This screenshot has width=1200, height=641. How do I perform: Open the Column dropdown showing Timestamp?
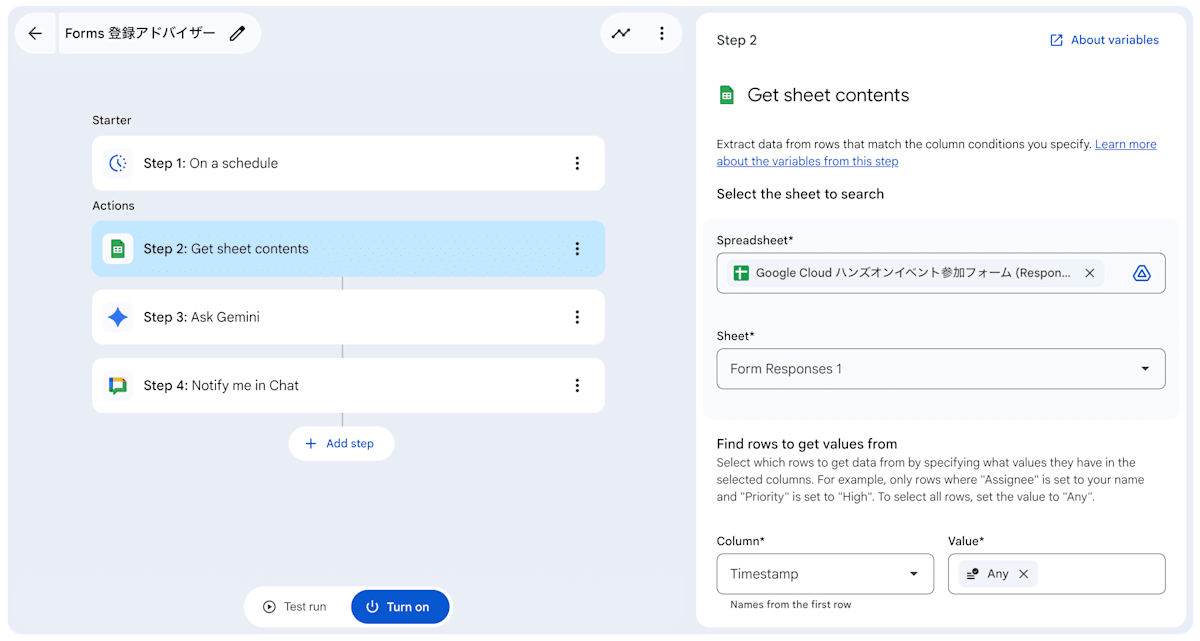825,574
